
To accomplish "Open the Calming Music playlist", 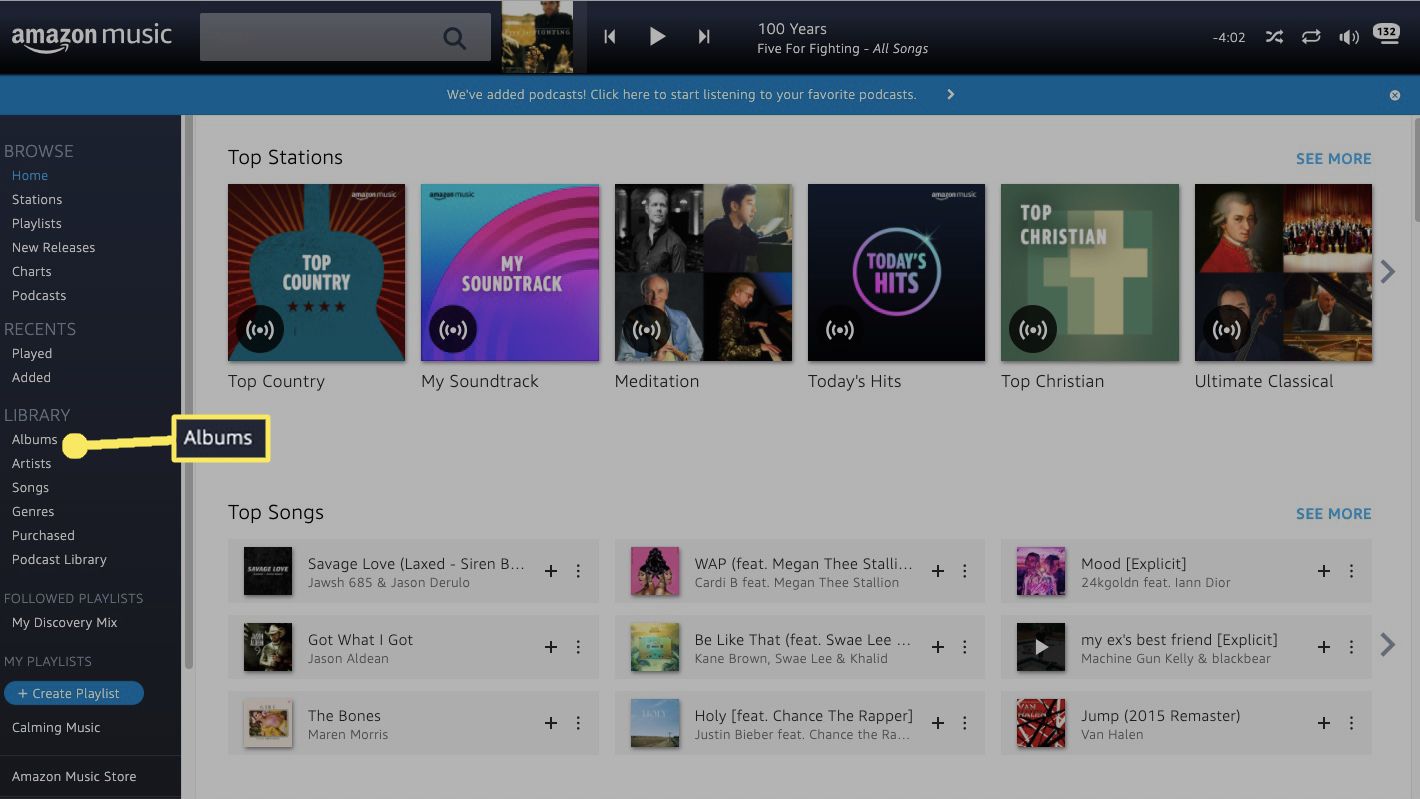I will click(x=56, y=727).
